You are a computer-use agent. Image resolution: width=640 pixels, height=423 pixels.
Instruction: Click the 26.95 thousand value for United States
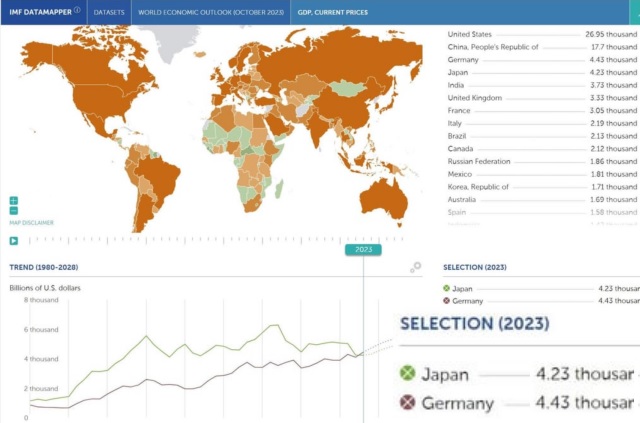611,34
